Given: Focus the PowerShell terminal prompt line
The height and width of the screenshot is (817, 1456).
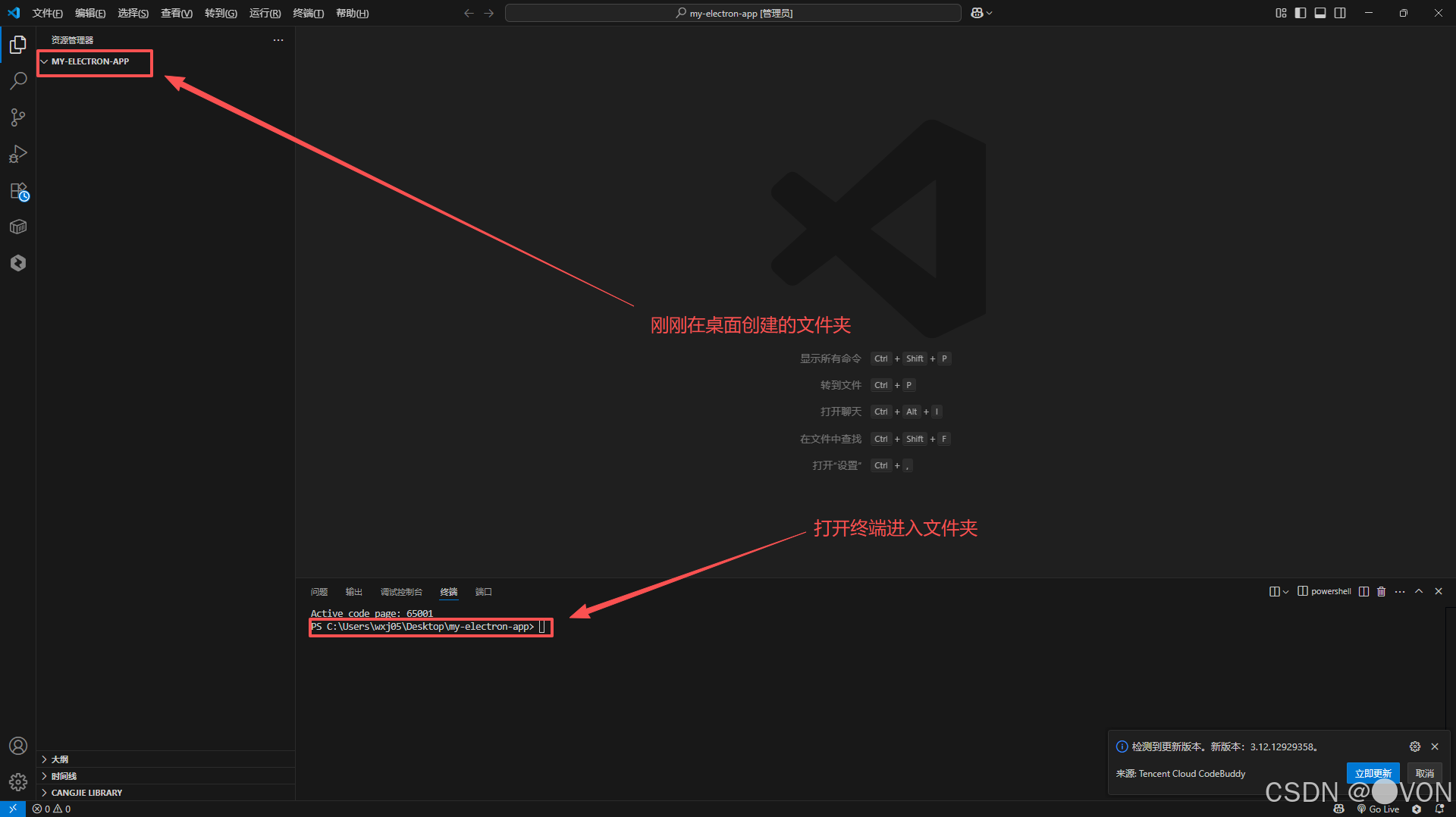Looking at the screenshot, I should point(429,627).
